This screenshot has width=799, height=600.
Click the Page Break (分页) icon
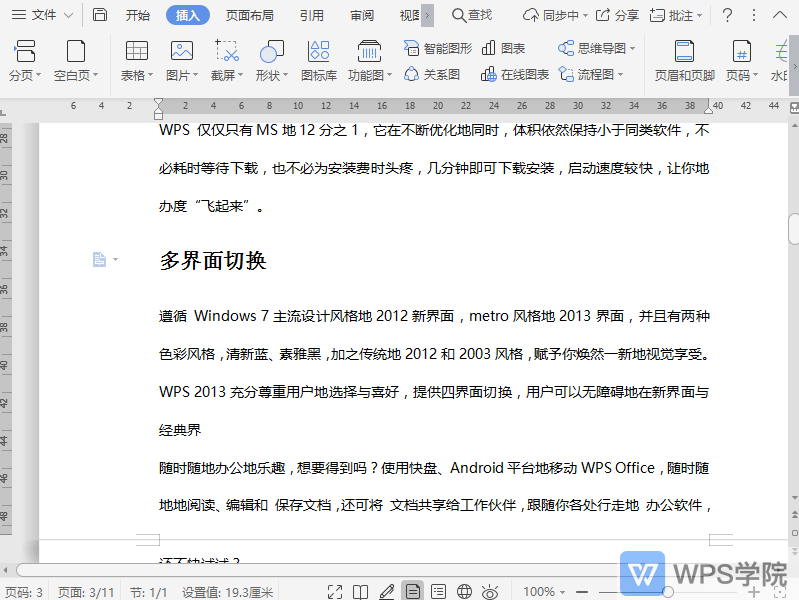(25, 52)
